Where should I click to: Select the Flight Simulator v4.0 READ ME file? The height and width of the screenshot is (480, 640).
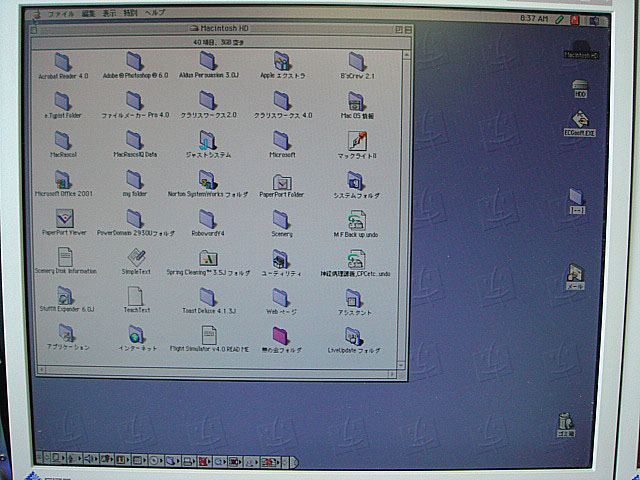point(209,335)
